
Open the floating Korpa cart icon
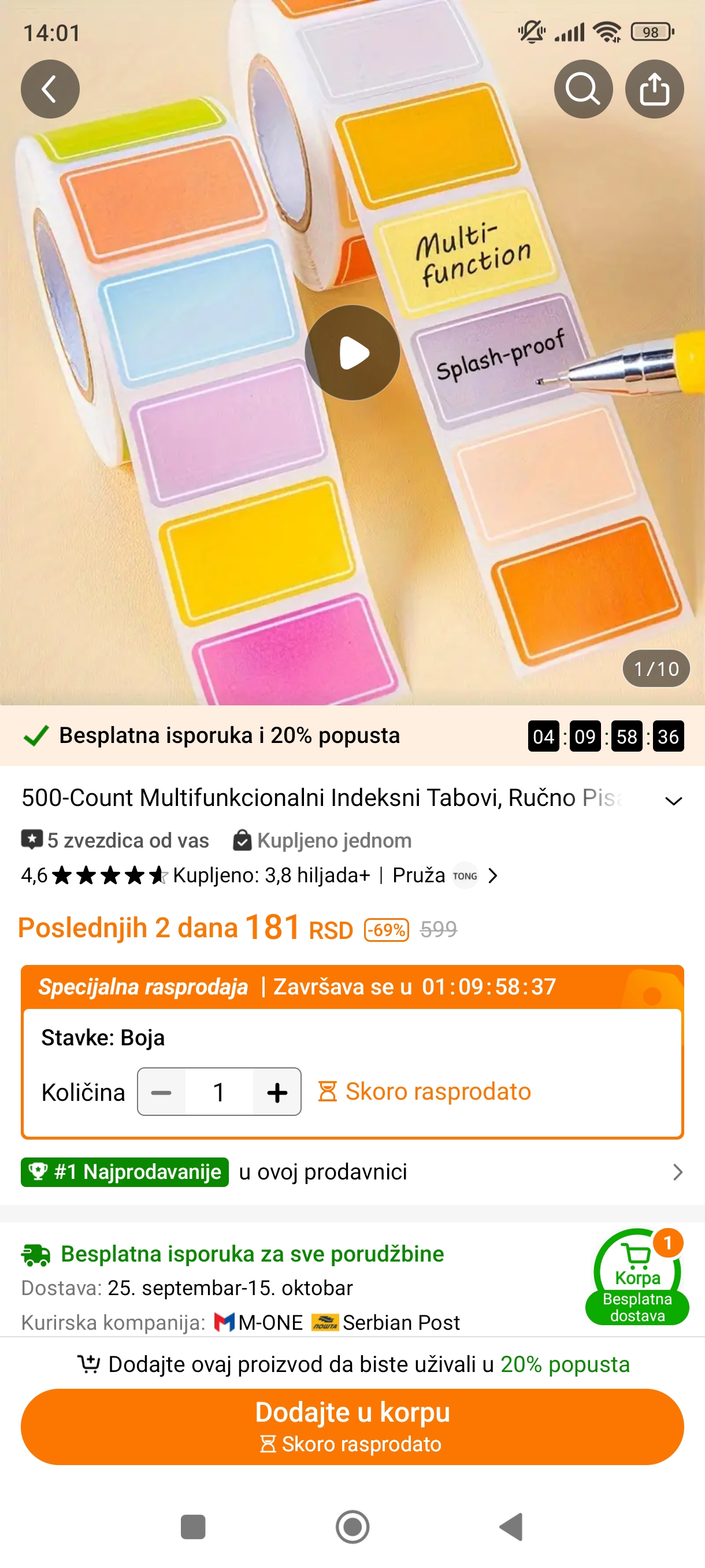[x=637, y=1277]
